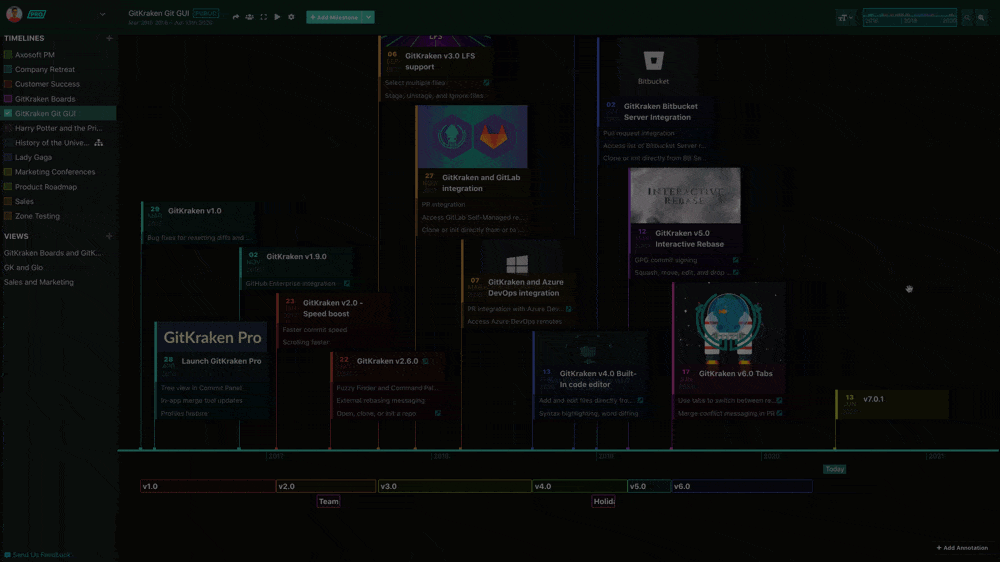
Task: Click the Send Us Feedback link
Action: coord(37,555)
